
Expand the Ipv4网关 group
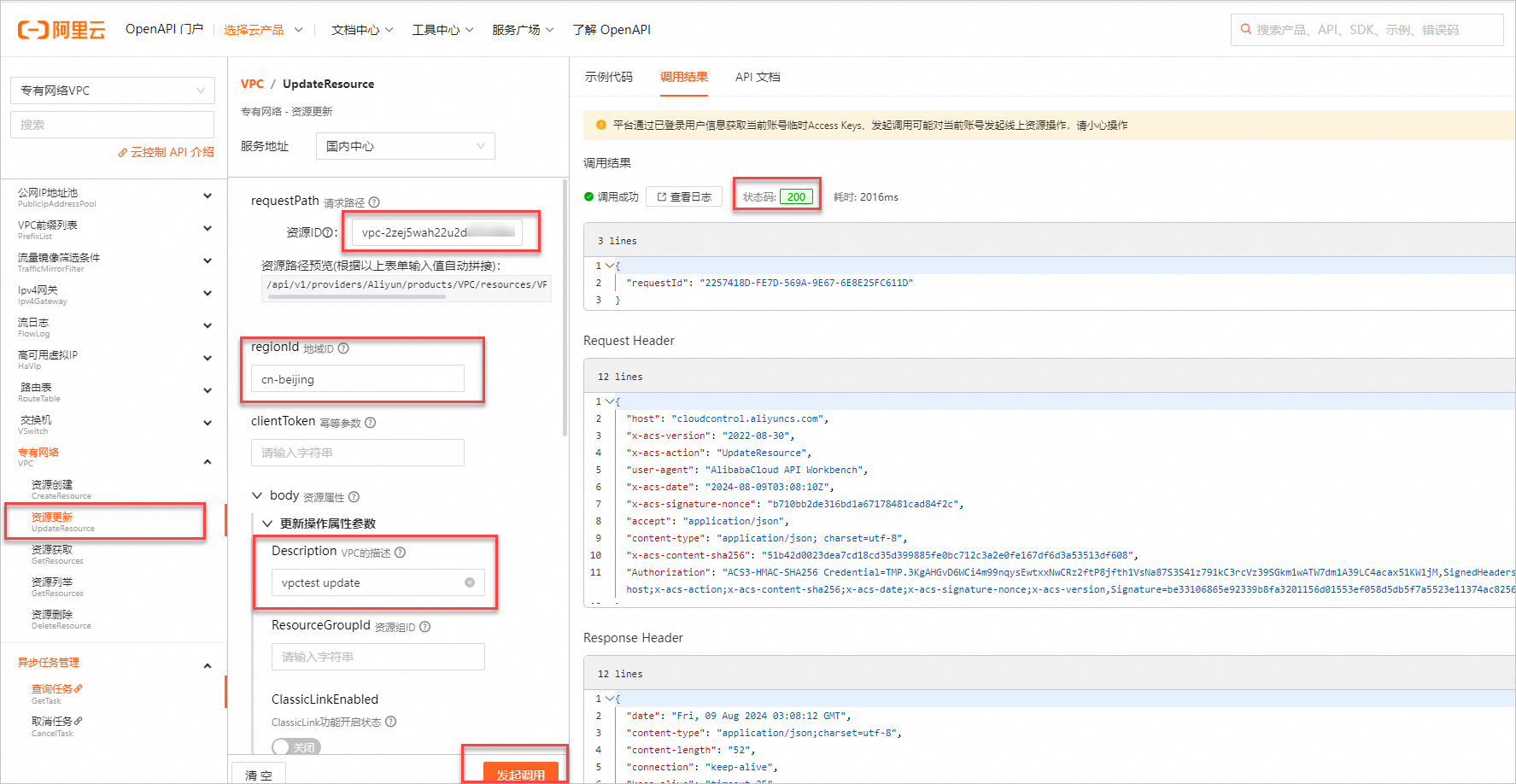coord(208,294)
